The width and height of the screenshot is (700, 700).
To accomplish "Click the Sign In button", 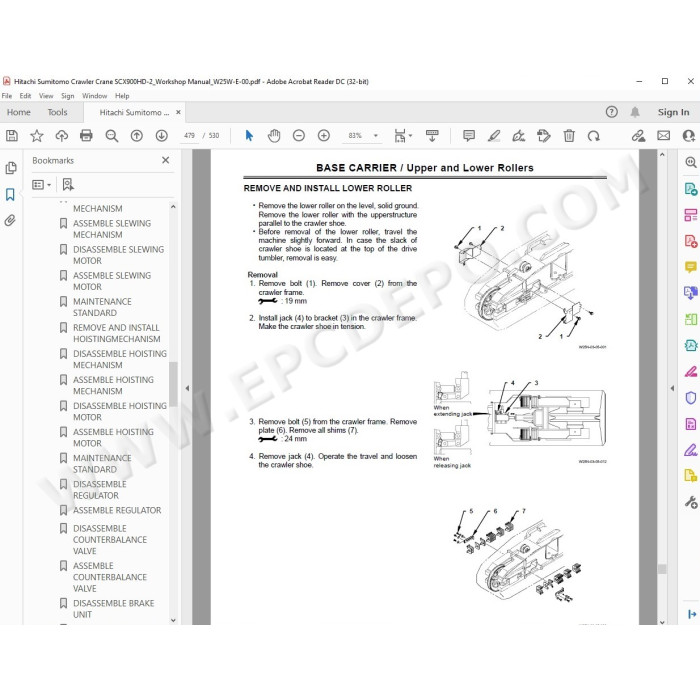I will (673, 112).
